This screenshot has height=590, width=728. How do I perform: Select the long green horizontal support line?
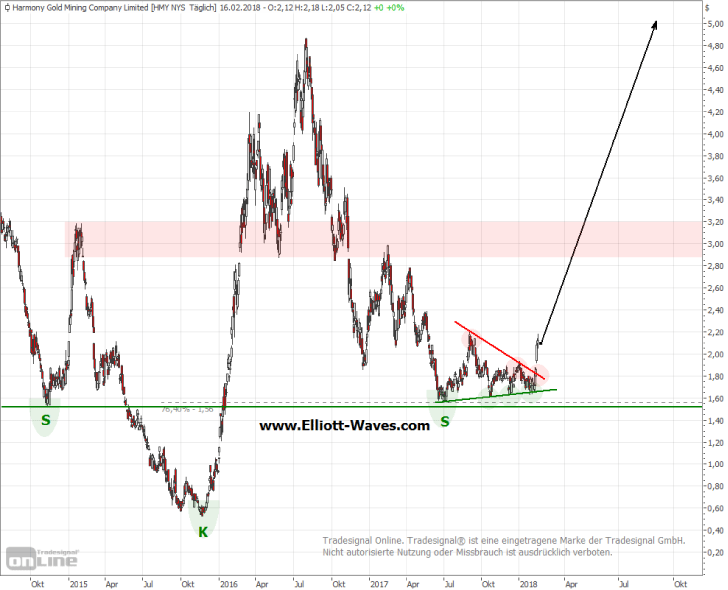click(300, 407)
